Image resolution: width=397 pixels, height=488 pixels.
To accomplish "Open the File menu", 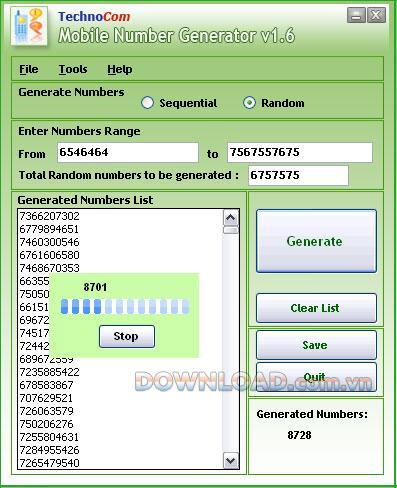I will [29, 69].
